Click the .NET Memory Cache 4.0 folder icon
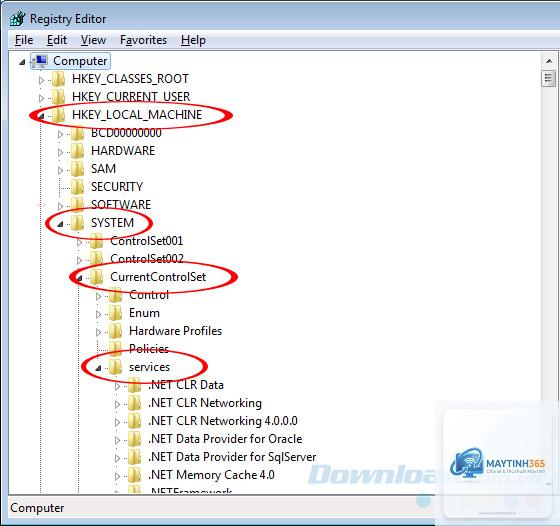This screenshot has width=560, height=526. [135, 475]
